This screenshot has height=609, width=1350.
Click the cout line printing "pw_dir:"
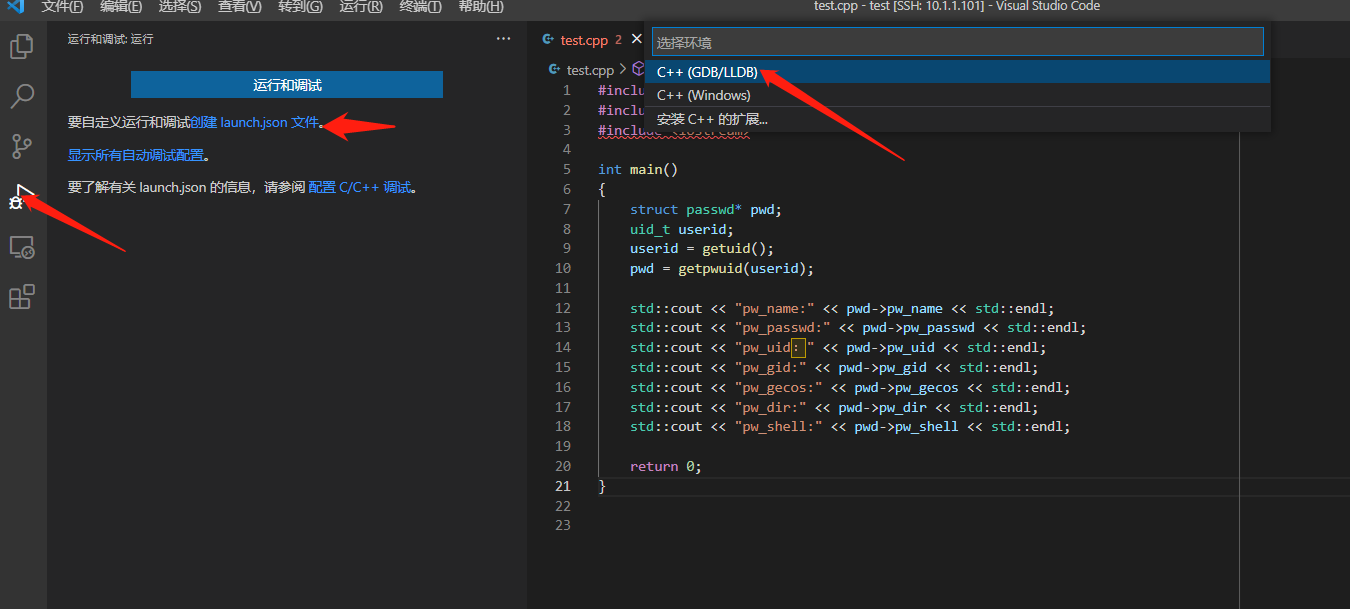(834, 407)
